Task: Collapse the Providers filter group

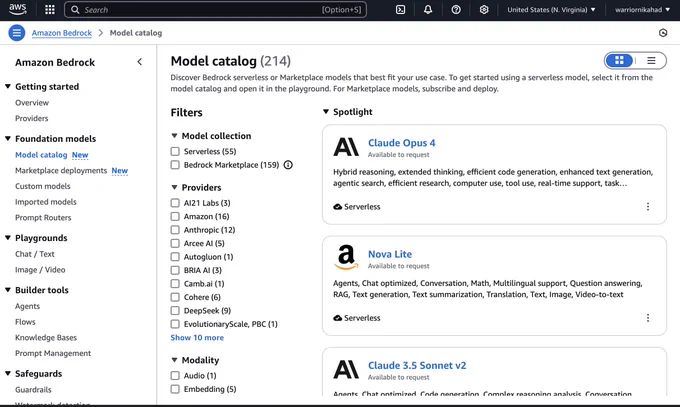Action: click(x=174, y=187)
